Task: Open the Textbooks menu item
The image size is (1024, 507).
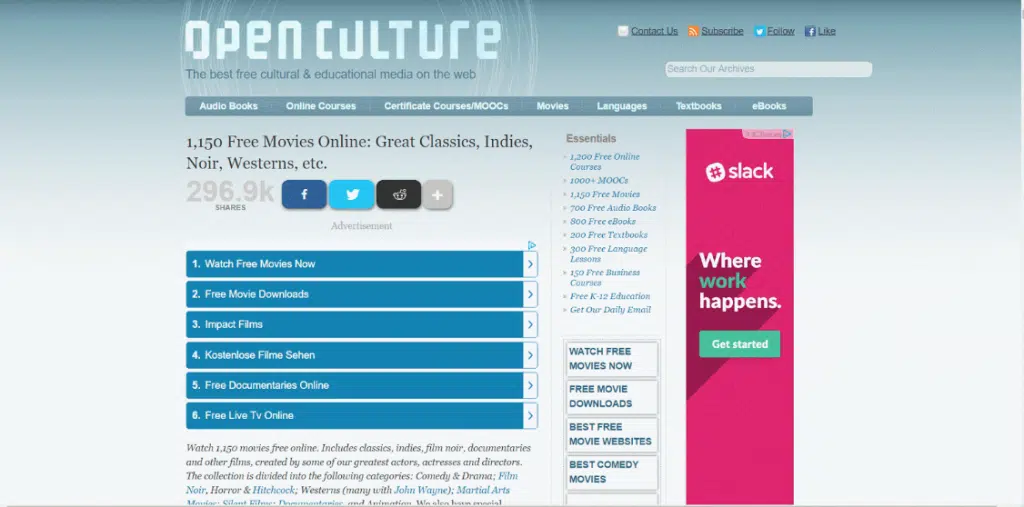Action: coord(698,106)
